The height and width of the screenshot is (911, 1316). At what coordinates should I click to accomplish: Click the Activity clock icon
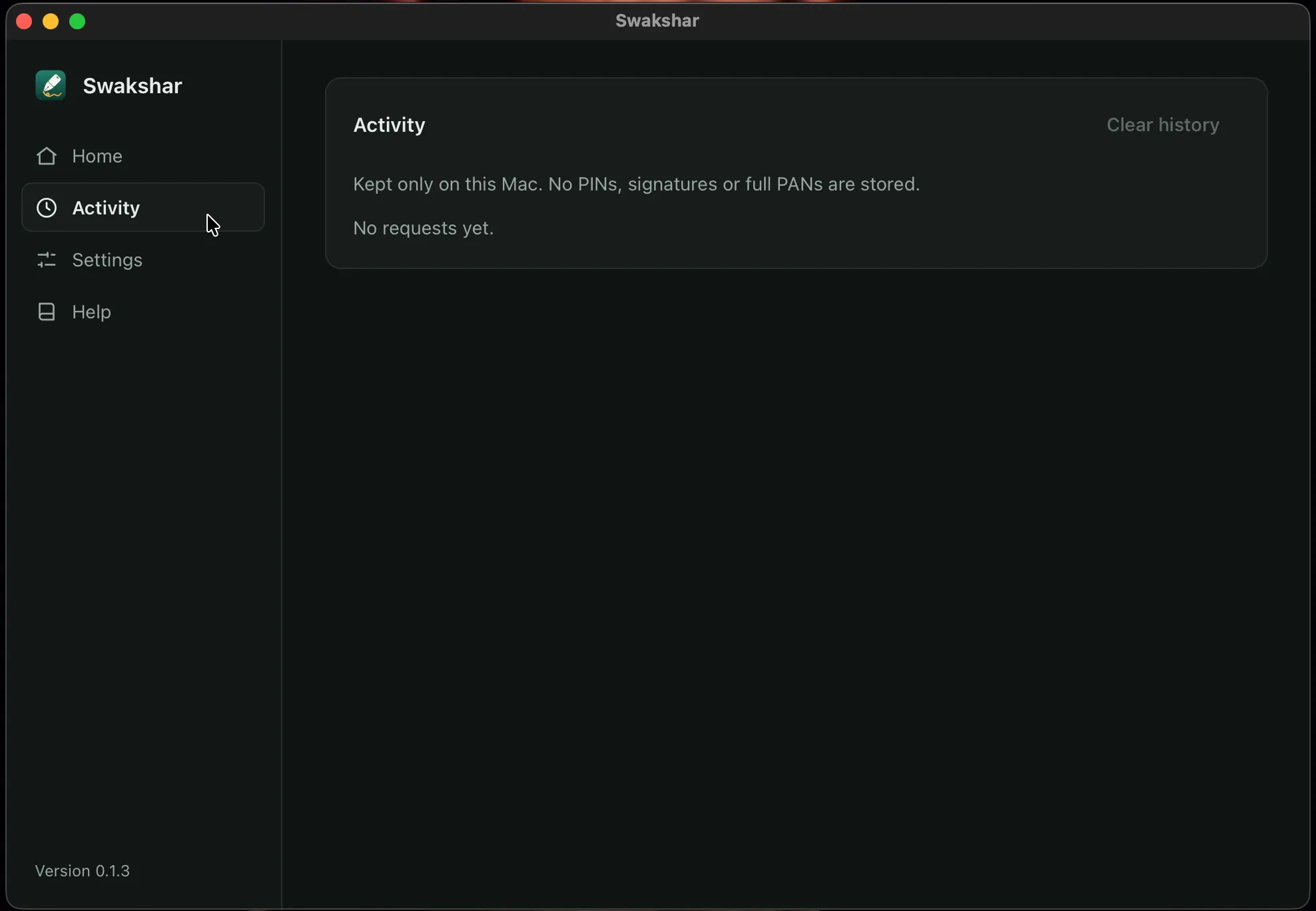(47, 208)
